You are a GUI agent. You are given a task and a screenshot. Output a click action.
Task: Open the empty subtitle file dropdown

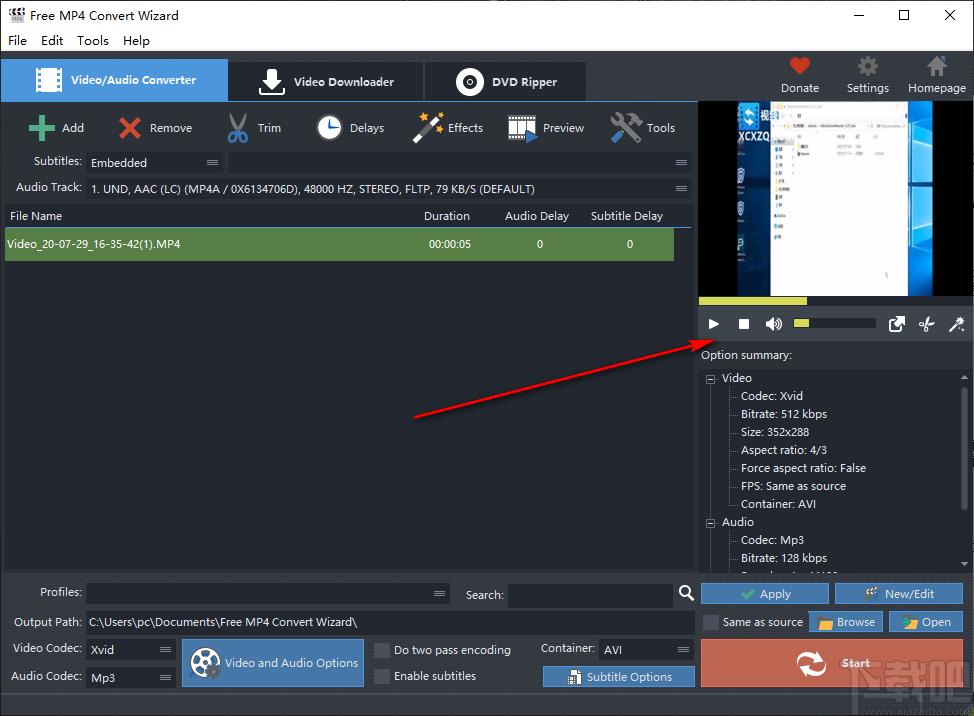460,163
